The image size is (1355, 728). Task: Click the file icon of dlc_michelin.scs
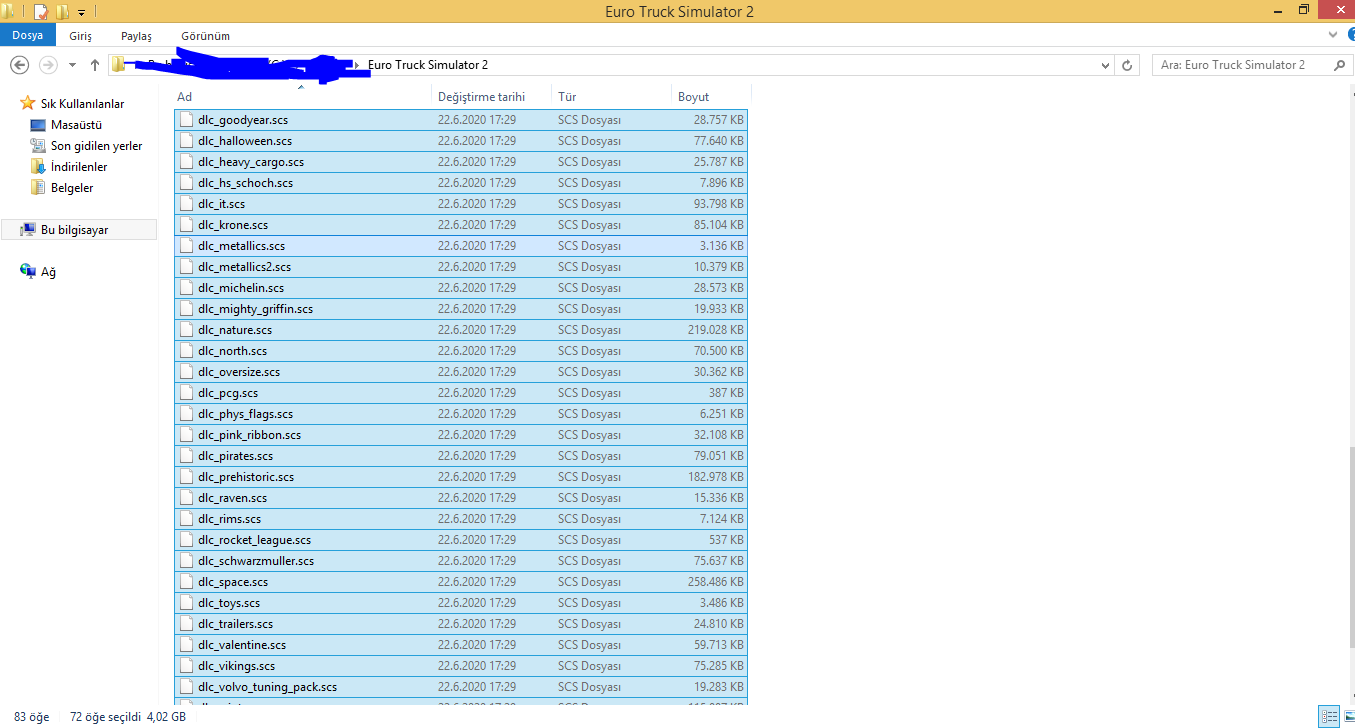186,288
